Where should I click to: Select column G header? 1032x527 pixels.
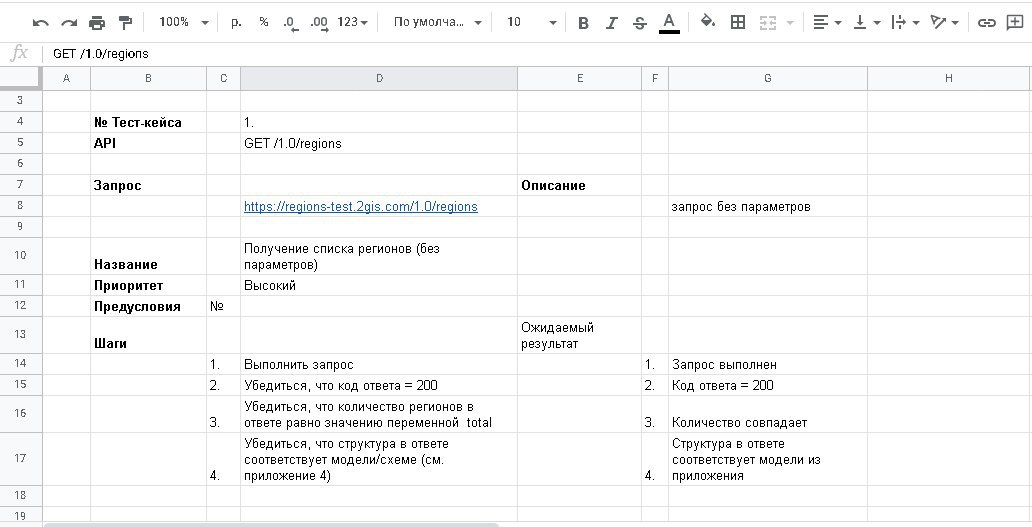click(x=767, y=78)
